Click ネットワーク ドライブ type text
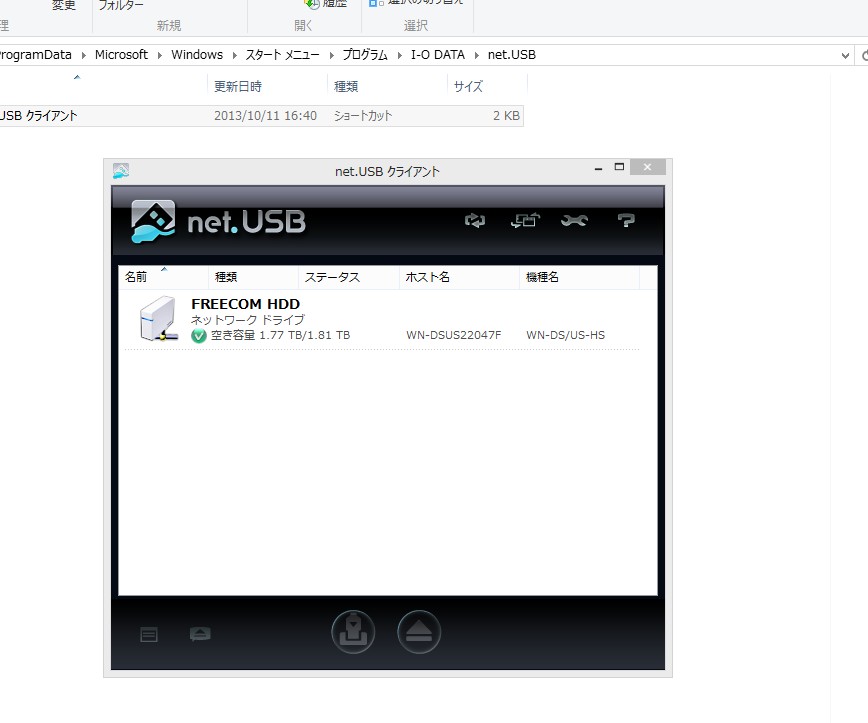 coord(247,320)
